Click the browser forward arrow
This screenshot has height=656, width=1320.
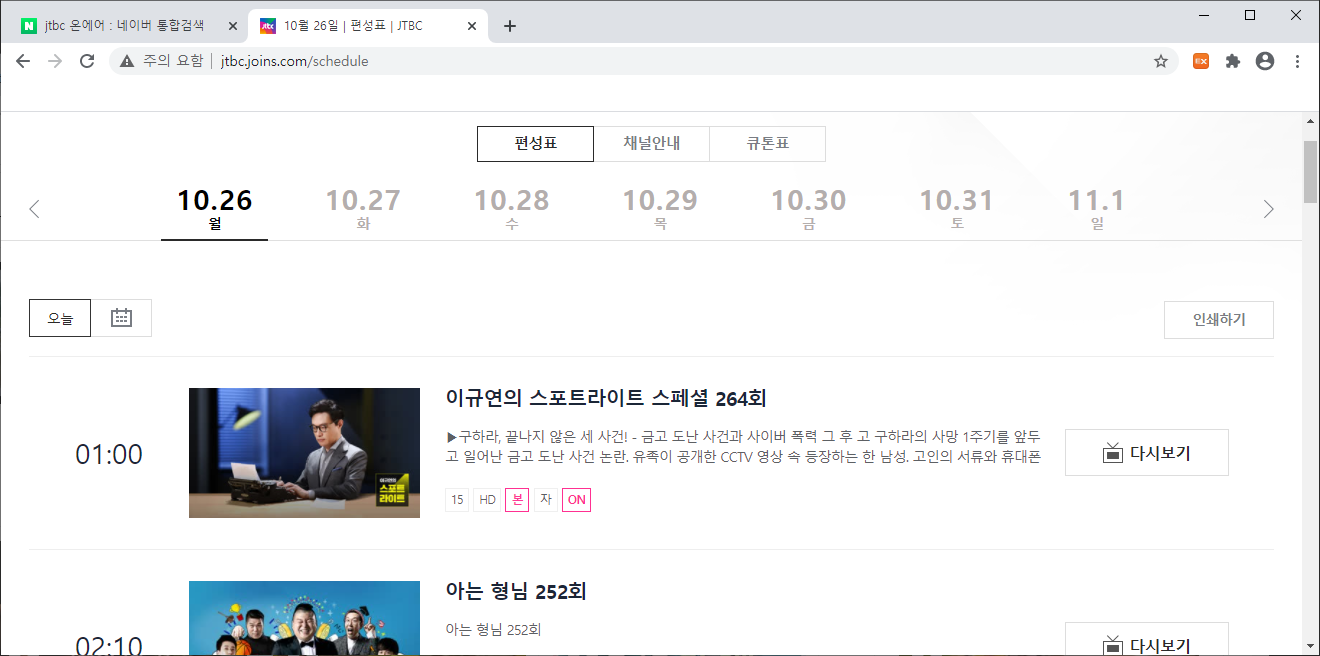point(55,61)
